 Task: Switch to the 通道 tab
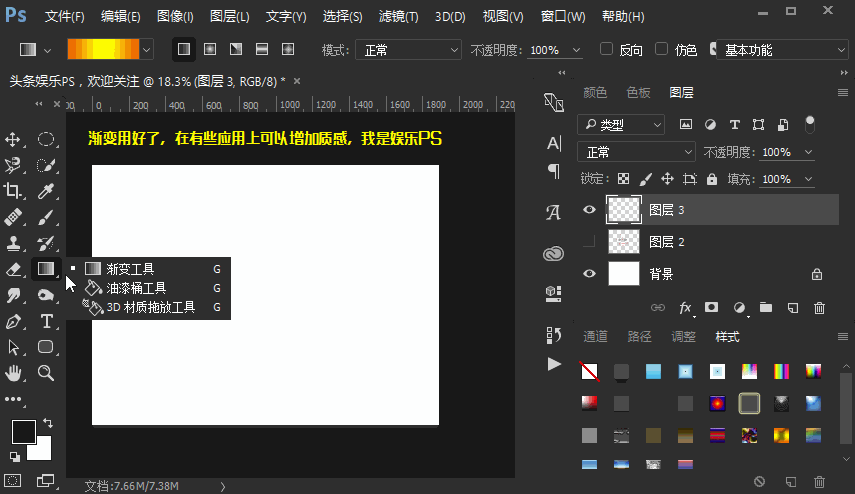click(595, 336)
